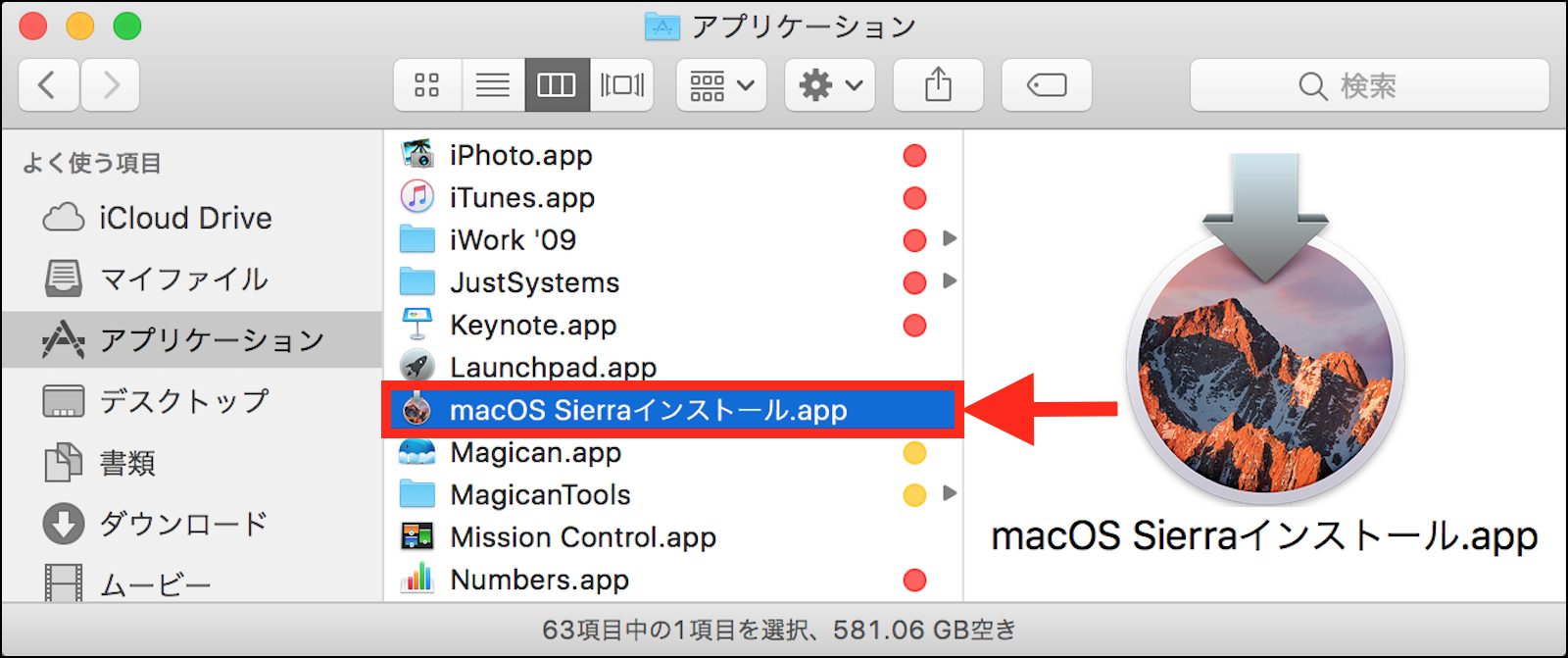Open マイファイル in the sidebar
Viewport: 1568px width, 658px height.
coord(192,279)
